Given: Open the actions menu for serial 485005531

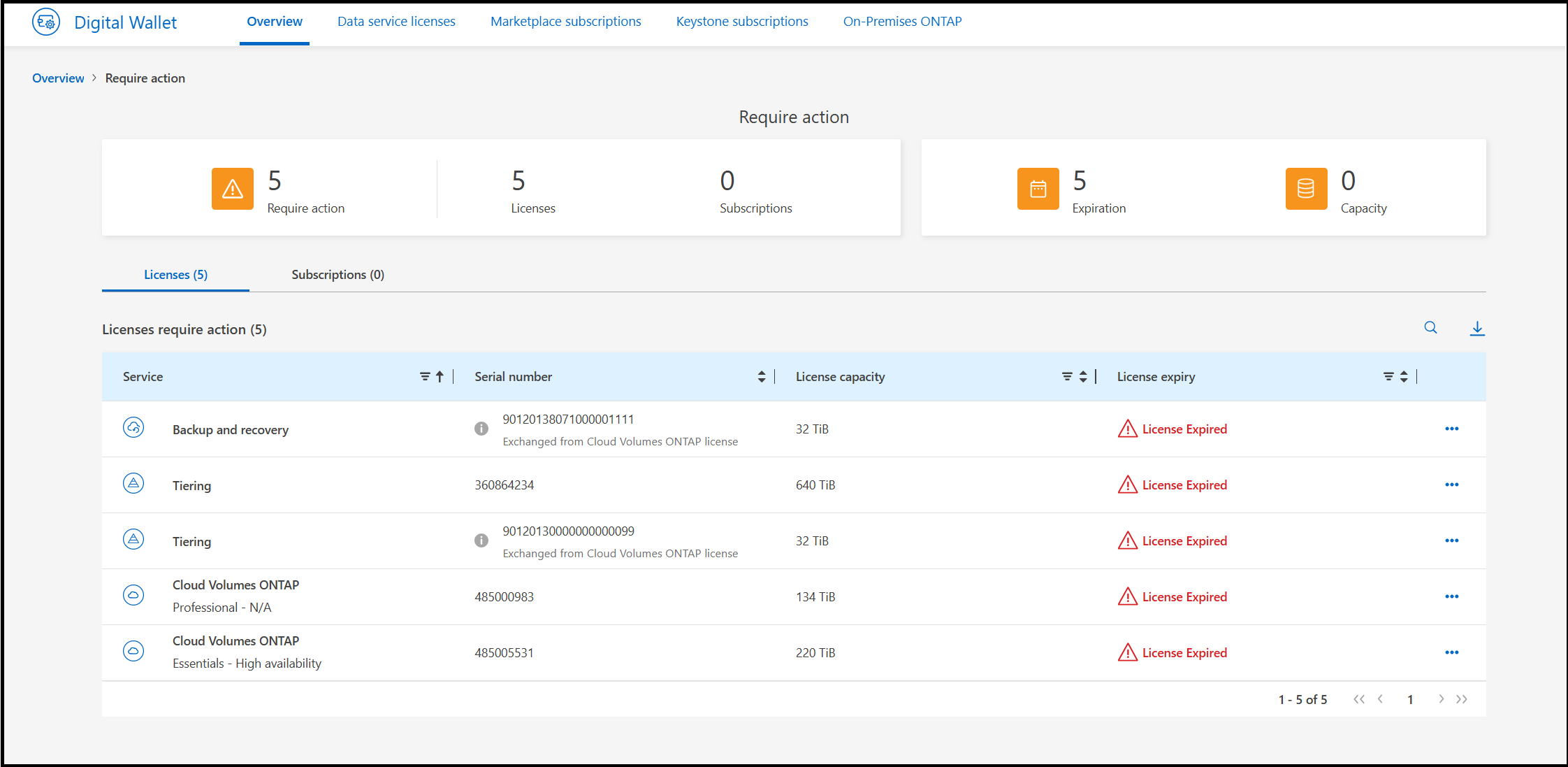Looking at the screenshot, I should coord(1452,652).
